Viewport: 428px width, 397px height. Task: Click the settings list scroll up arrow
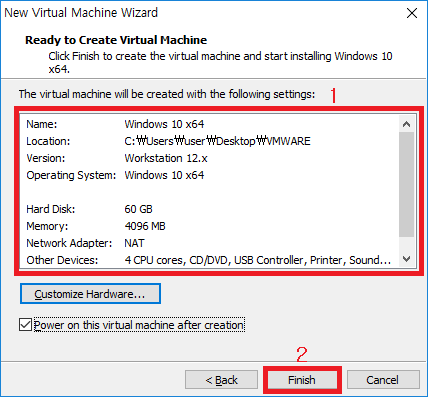click(406, 124)
